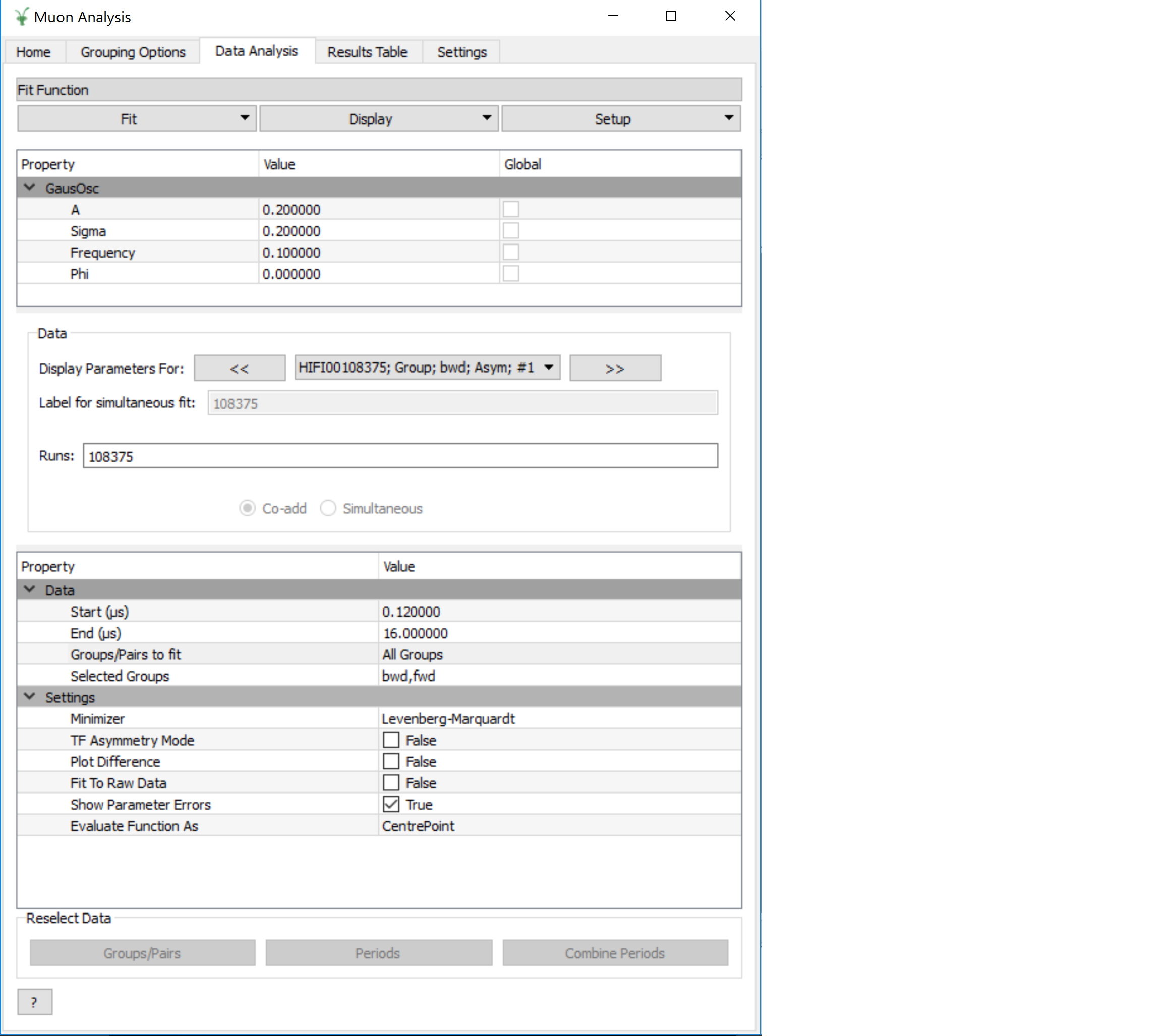Click the ? help button
The width and height of the screenshot is (1162, 1036).
coord(35,1001)
